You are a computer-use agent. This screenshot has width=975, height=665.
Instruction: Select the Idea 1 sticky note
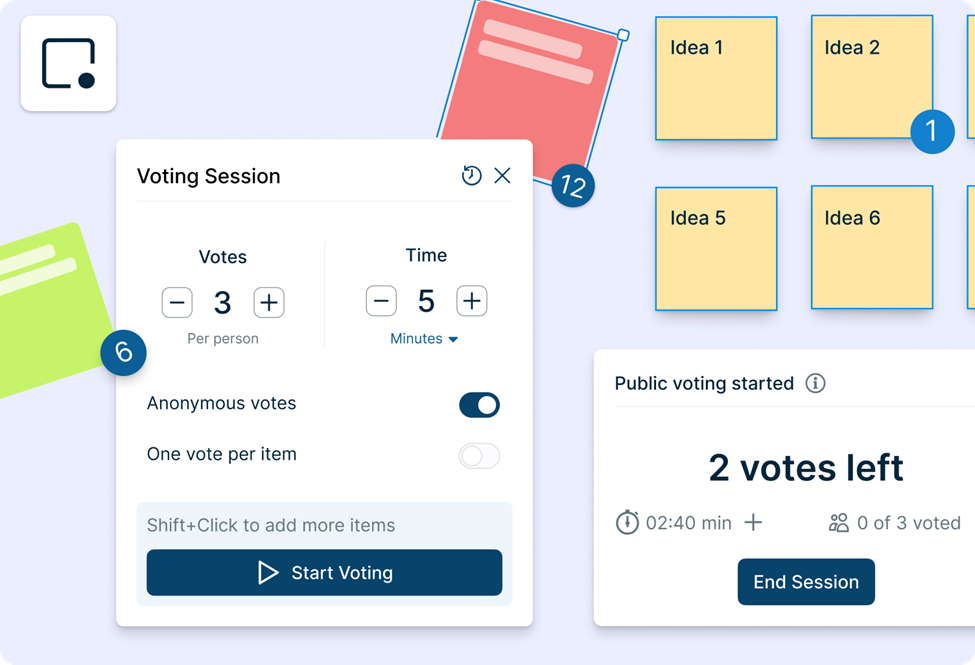coord(716,78)
